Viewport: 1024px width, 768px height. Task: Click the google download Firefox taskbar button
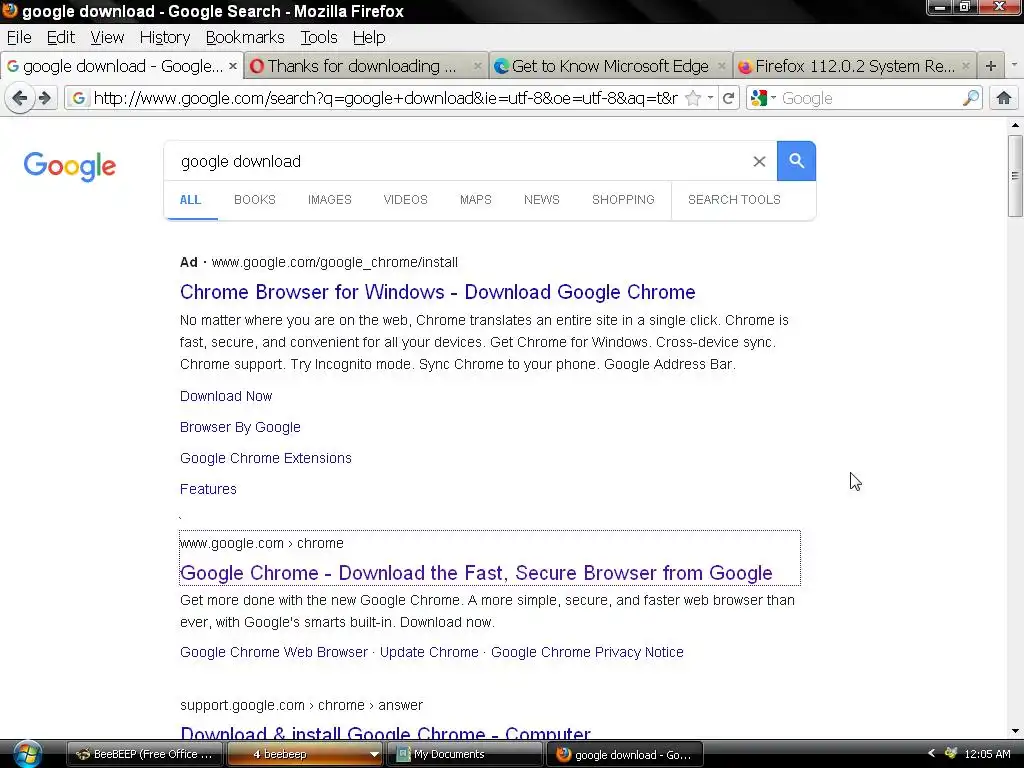point(624,754)
